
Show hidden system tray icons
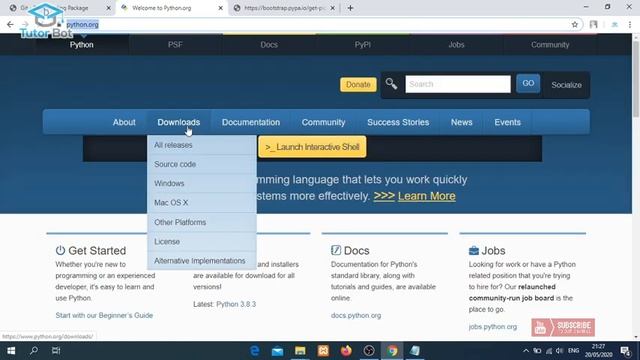(526, 351)
